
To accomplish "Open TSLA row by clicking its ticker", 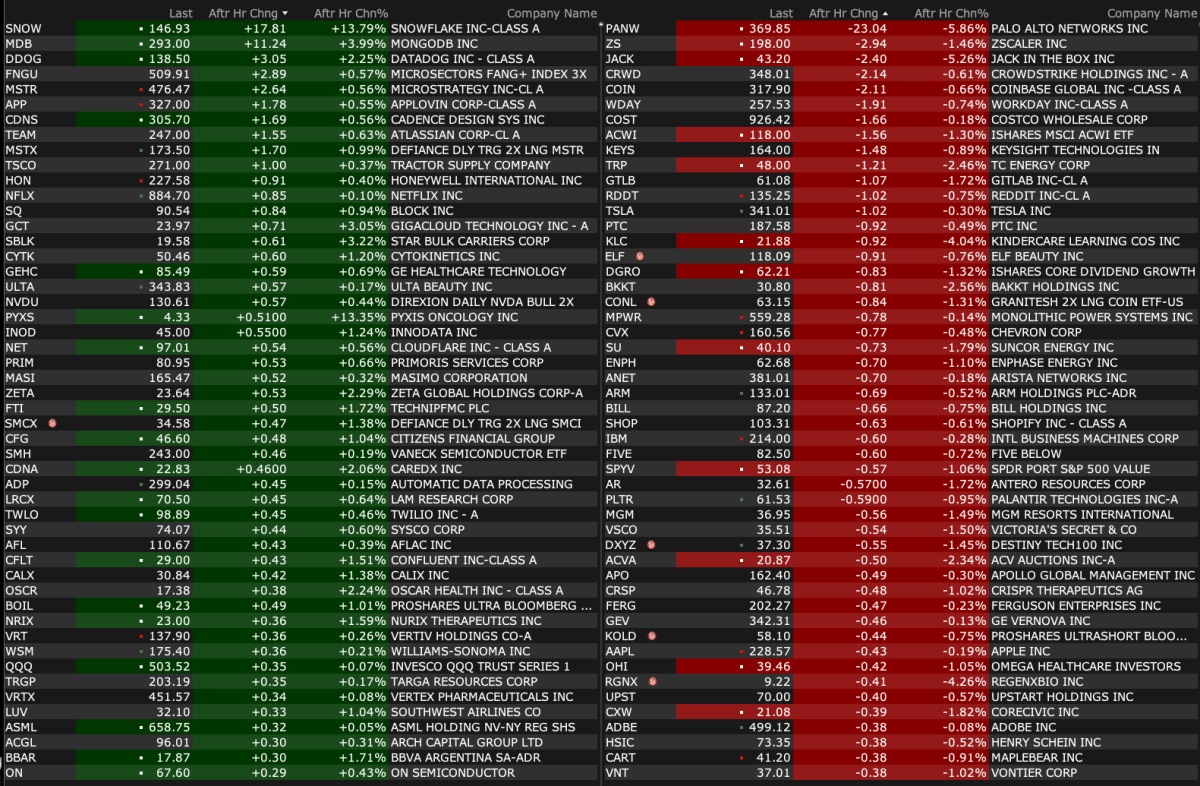I will tap(620, 211).
